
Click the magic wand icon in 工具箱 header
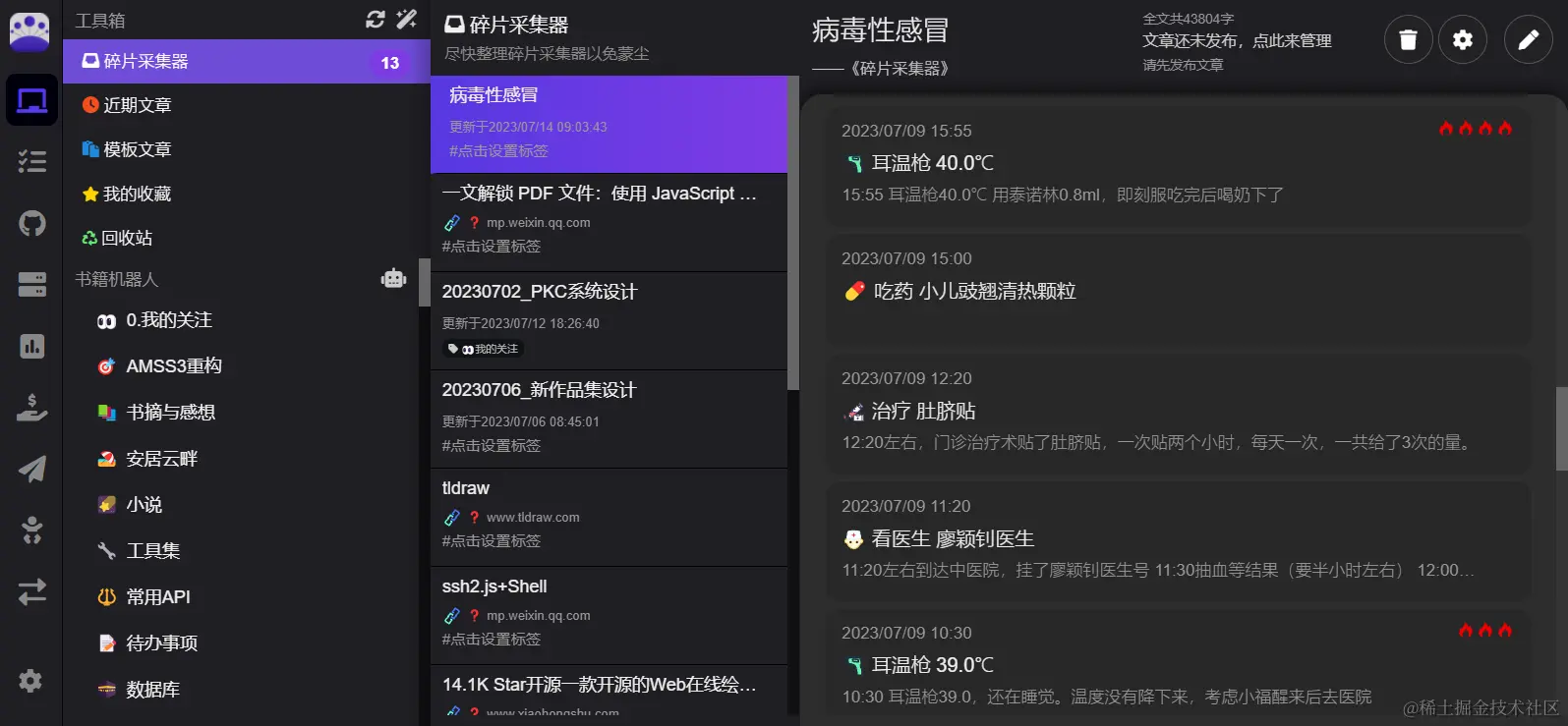click(x=406, y=19)
